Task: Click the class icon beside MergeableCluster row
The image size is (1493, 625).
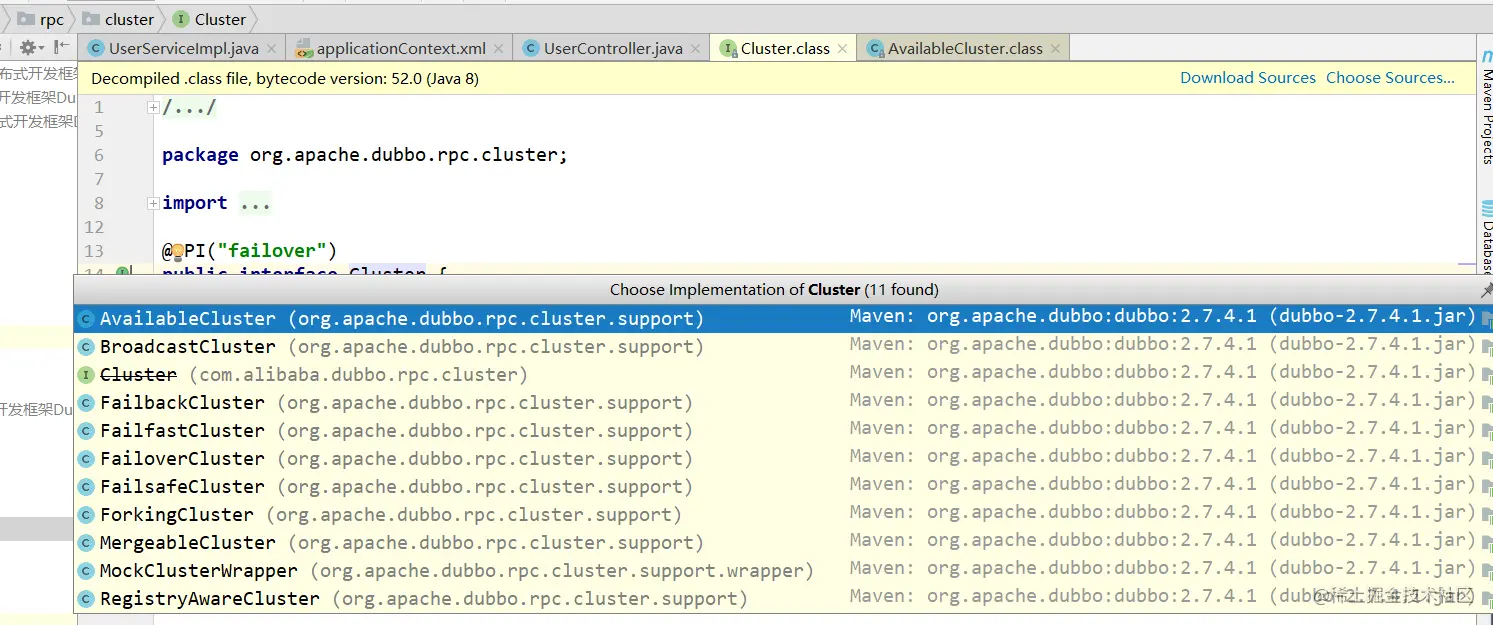Action: 87,543
